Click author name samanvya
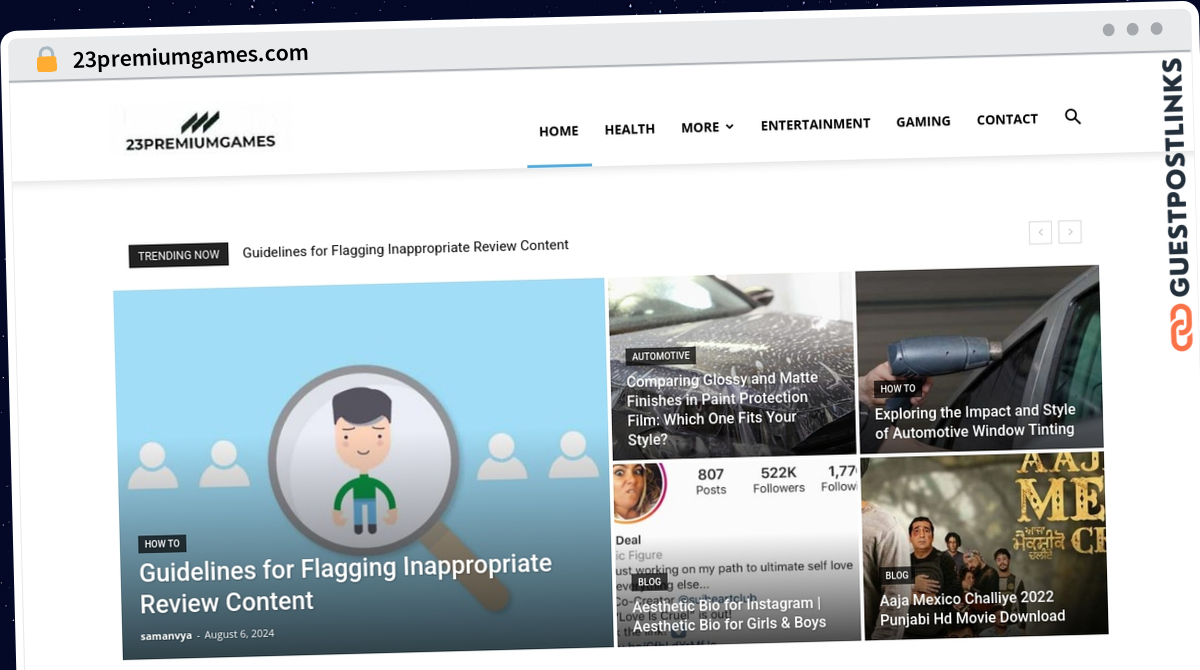This screenshot has height=670, width=1200. [x=167, y=636]
